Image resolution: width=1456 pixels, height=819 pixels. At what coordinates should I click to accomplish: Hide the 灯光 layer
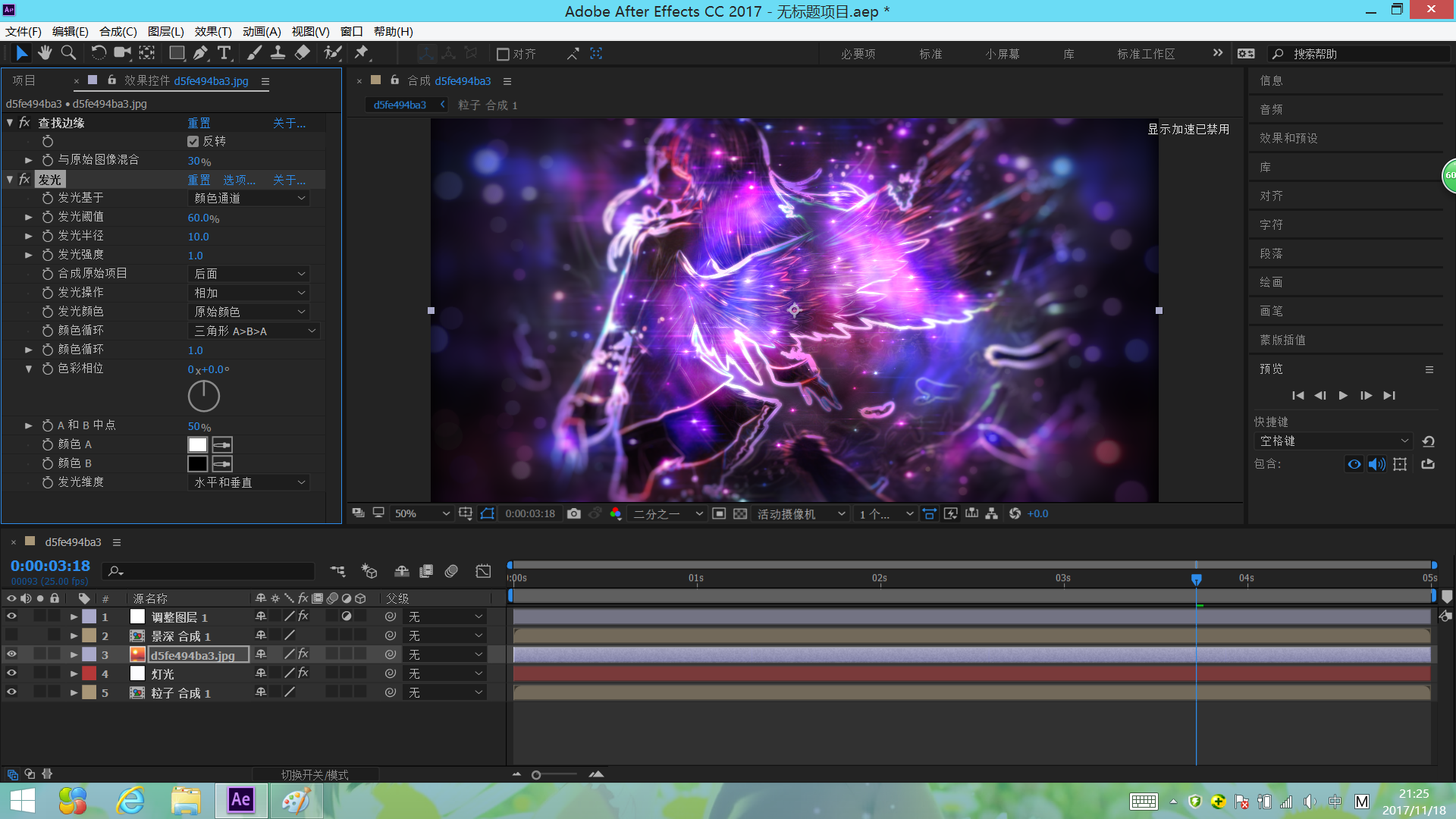(11, 673)
